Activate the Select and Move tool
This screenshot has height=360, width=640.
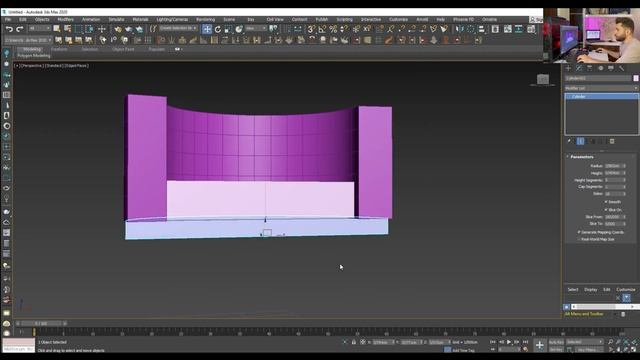207,29
